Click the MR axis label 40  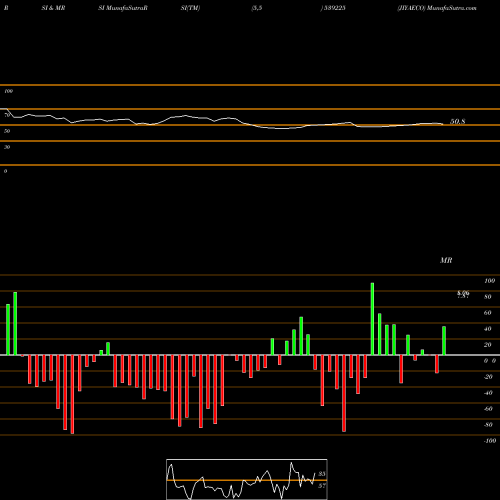click(x=488, y=329)
